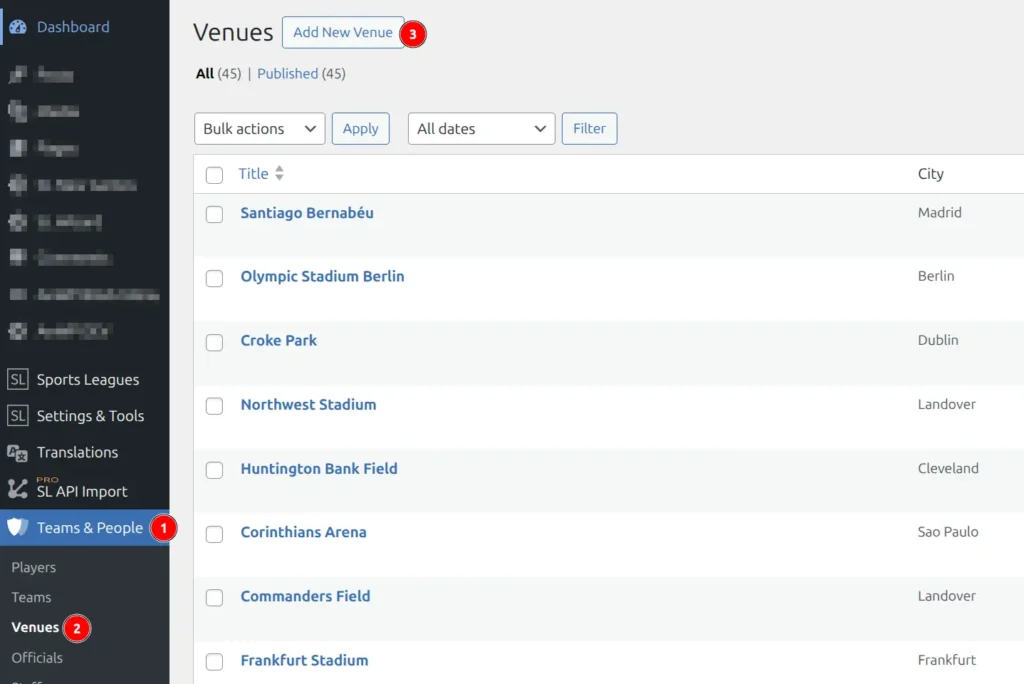Click the City column header

(x=931, y=174)
